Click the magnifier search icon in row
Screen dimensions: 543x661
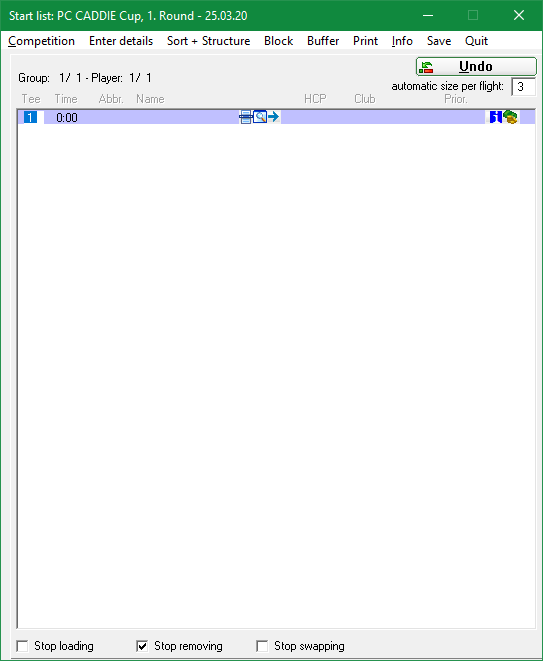pos(260,117)
